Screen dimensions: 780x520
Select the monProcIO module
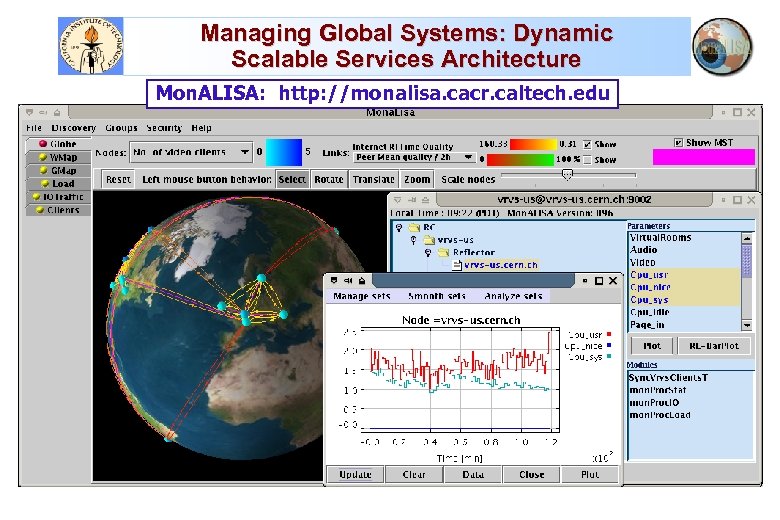(654, 403)
